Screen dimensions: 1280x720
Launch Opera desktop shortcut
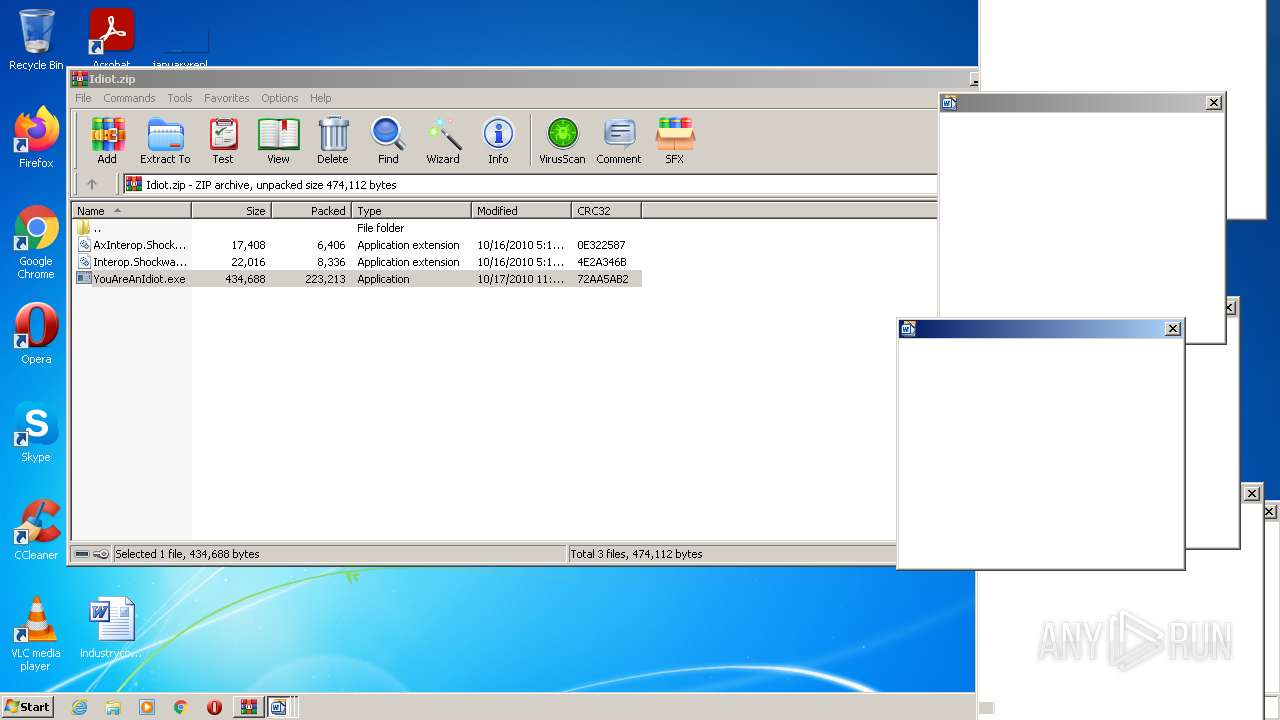36,334
